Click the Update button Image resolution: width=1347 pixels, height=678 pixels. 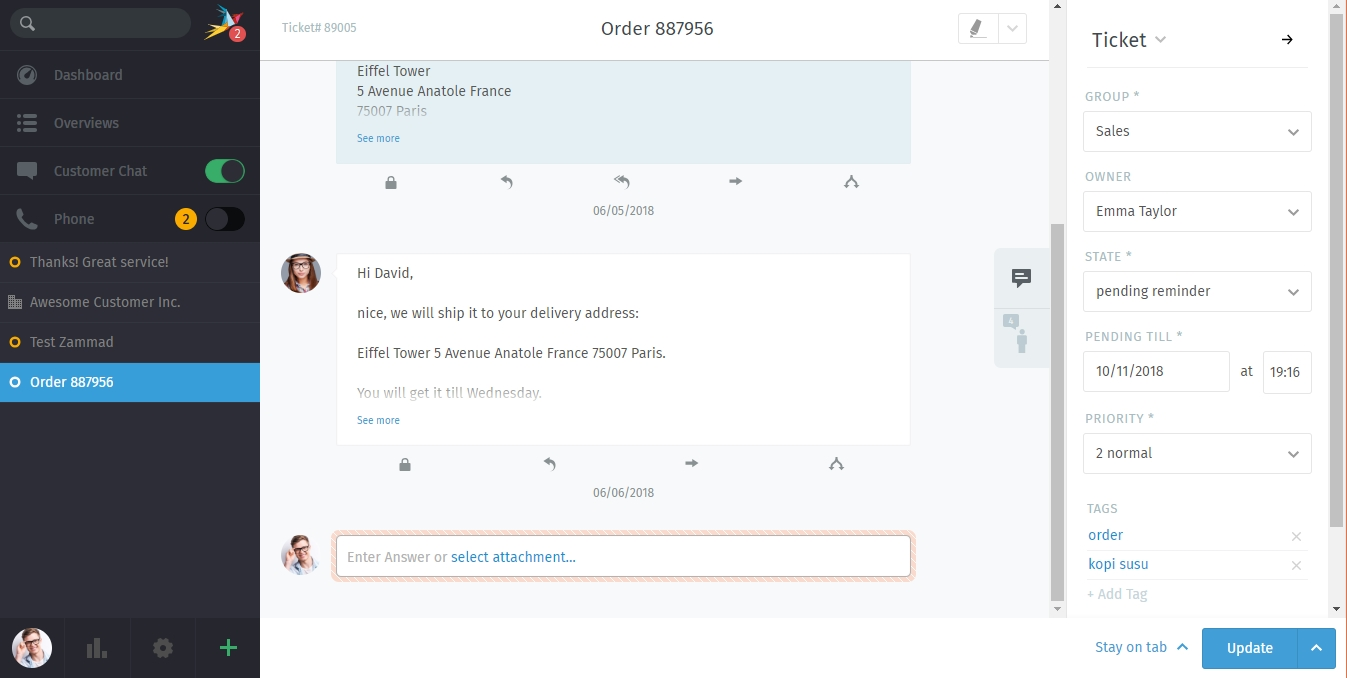coord(1249,648)
